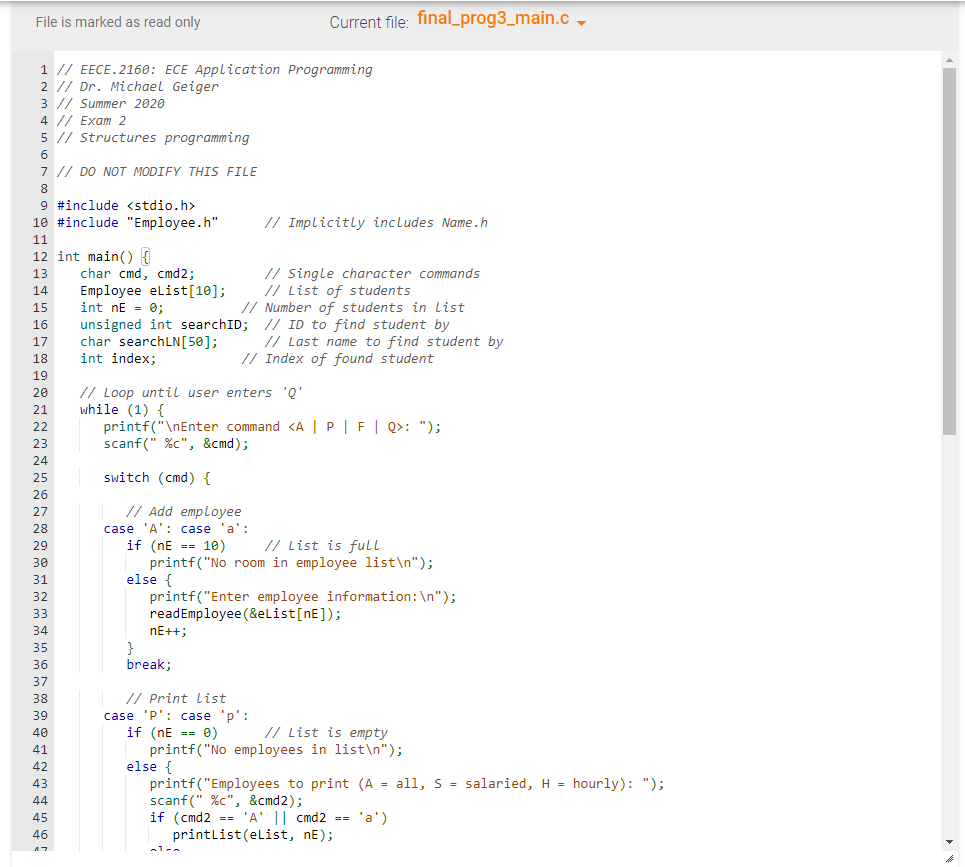Select line number 1

click(x=43, y=69)
